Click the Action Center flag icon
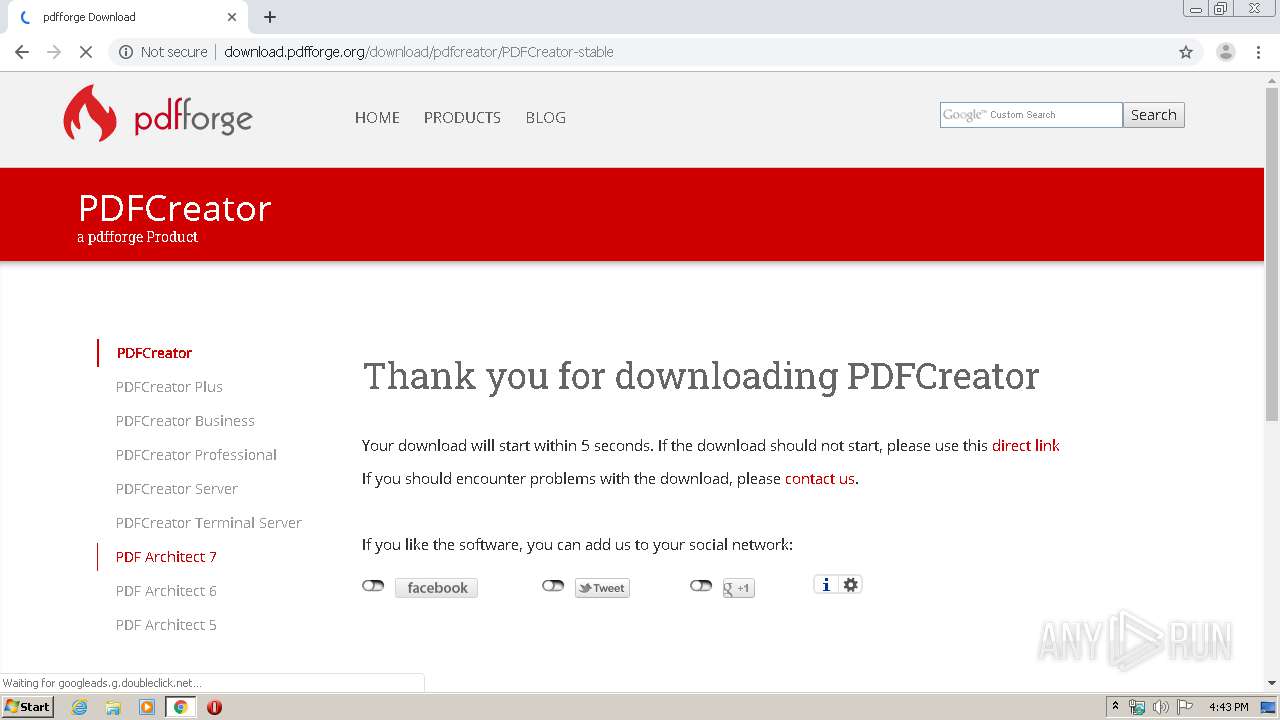Viewport: 1280px width, 720px height. [x=1185, y=707]
